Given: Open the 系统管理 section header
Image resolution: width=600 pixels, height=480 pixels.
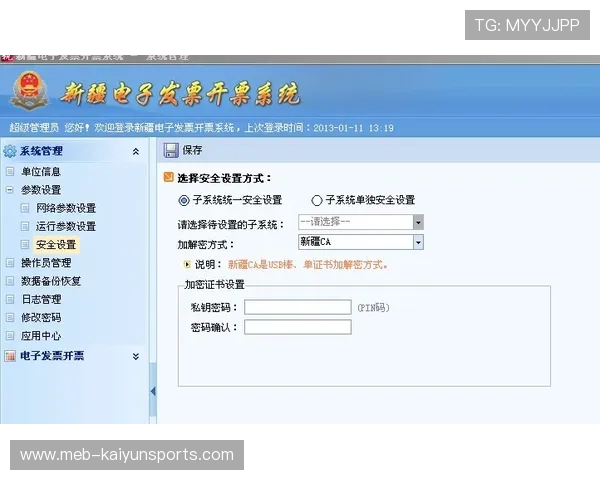Looking at the screenshot, I should pos(41,151).
